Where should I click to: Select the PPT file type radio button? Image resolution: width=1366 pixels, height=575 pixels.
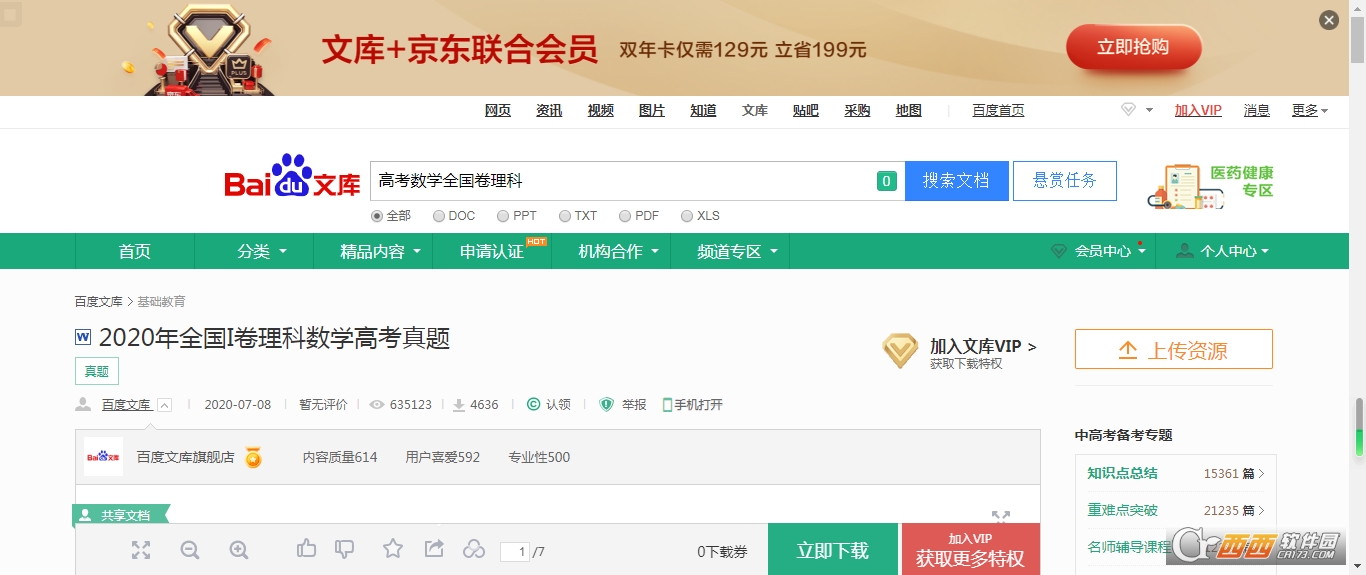(x=503, y=216)
